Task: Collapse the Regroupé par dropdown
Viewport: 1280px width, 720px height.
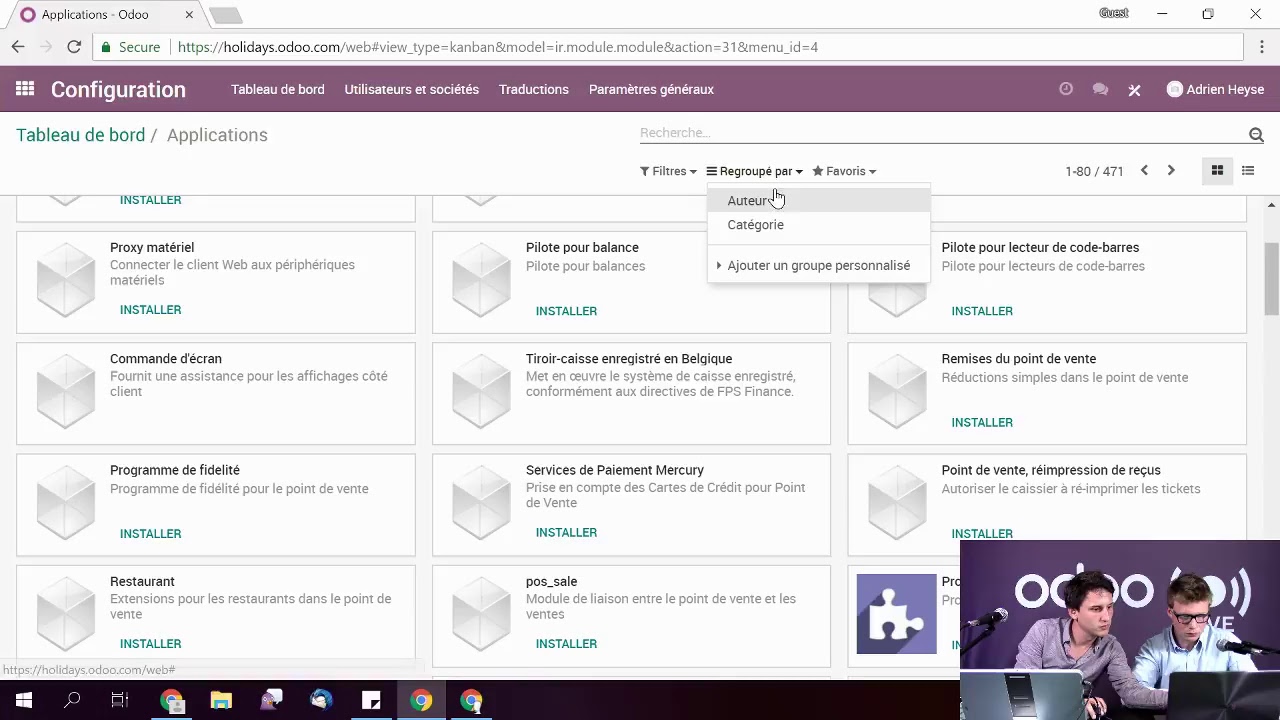Action: (x=754, y=171)
